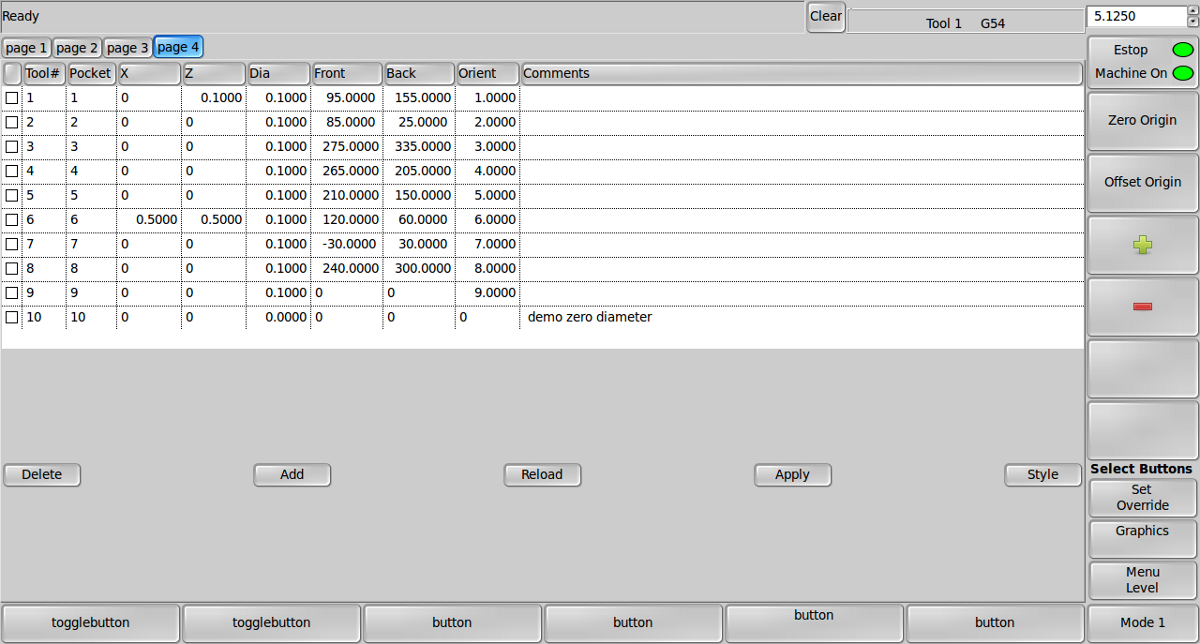Image resolution: width=1200 pixels, height=644 pixels.
Task: Click the green Machine On indicator LED
Action: click(x=1183, y=73)
